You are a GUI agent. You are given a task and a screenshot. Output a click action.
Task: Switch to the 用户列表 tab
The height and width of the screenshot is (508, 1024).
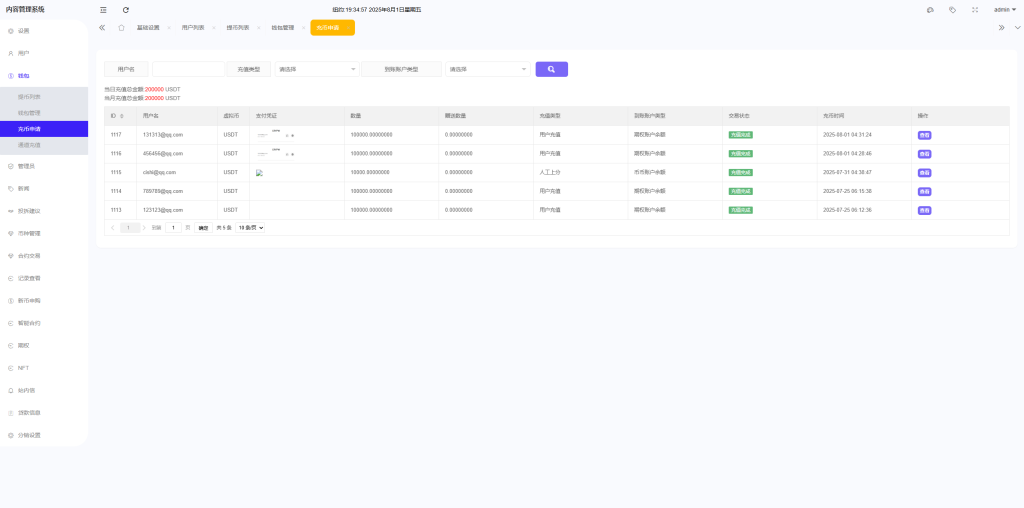[193, 28]
